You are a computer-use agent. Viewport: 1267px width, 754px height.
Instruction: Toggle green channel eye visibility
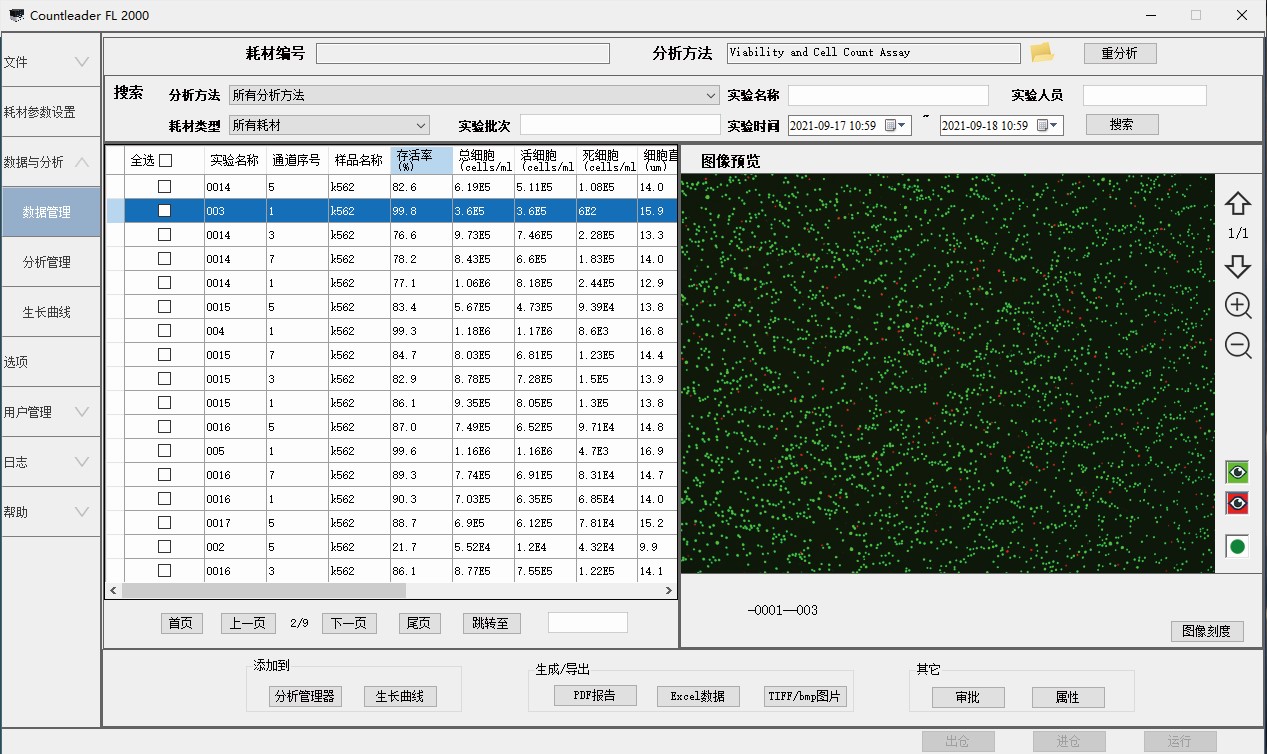1237,472
